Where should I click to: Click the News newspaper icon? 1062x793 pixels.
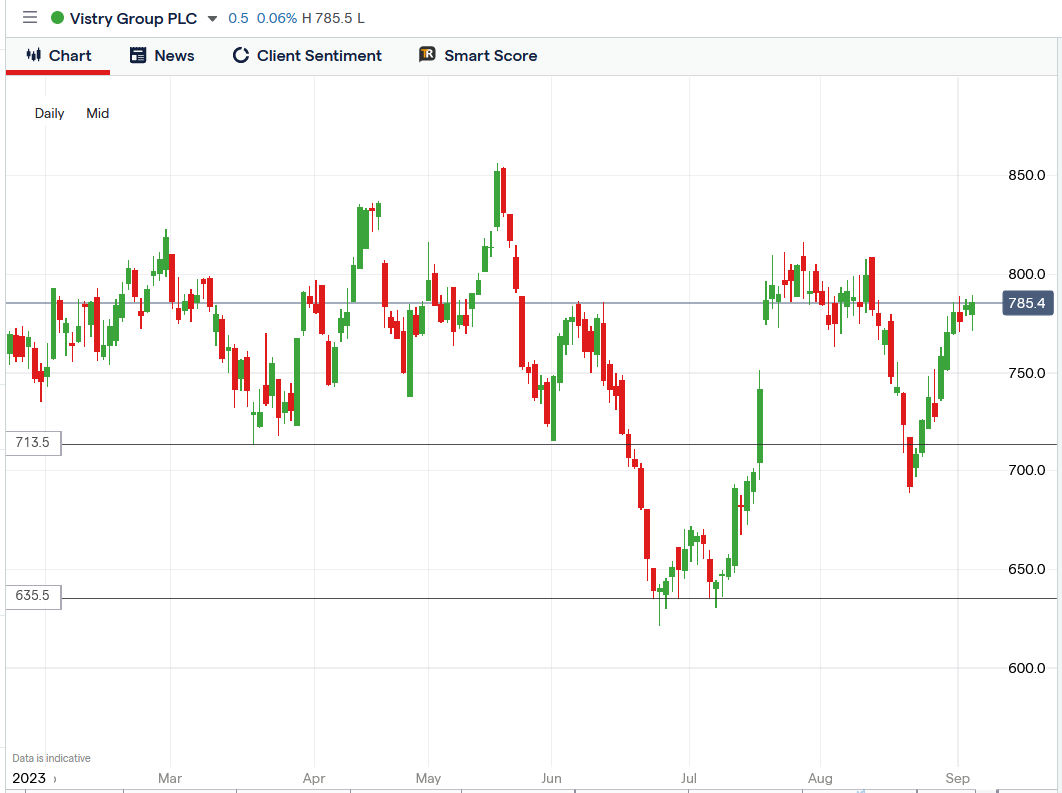(x=138, y=56)
